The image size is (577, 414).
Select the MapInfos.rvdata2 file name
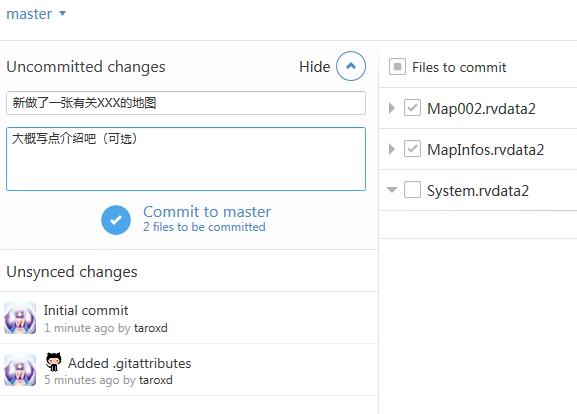coord(485,149)
